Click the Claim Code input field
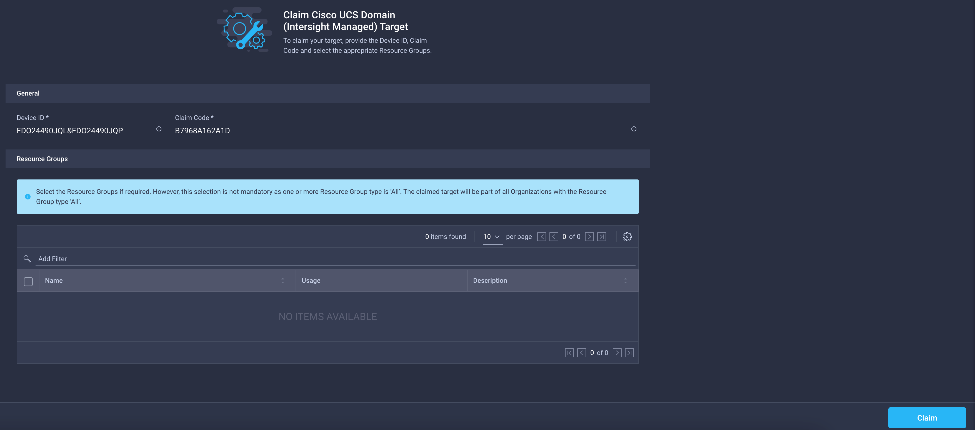The height and width of the screenshot is (430, 975). click(x=401, y=130)
